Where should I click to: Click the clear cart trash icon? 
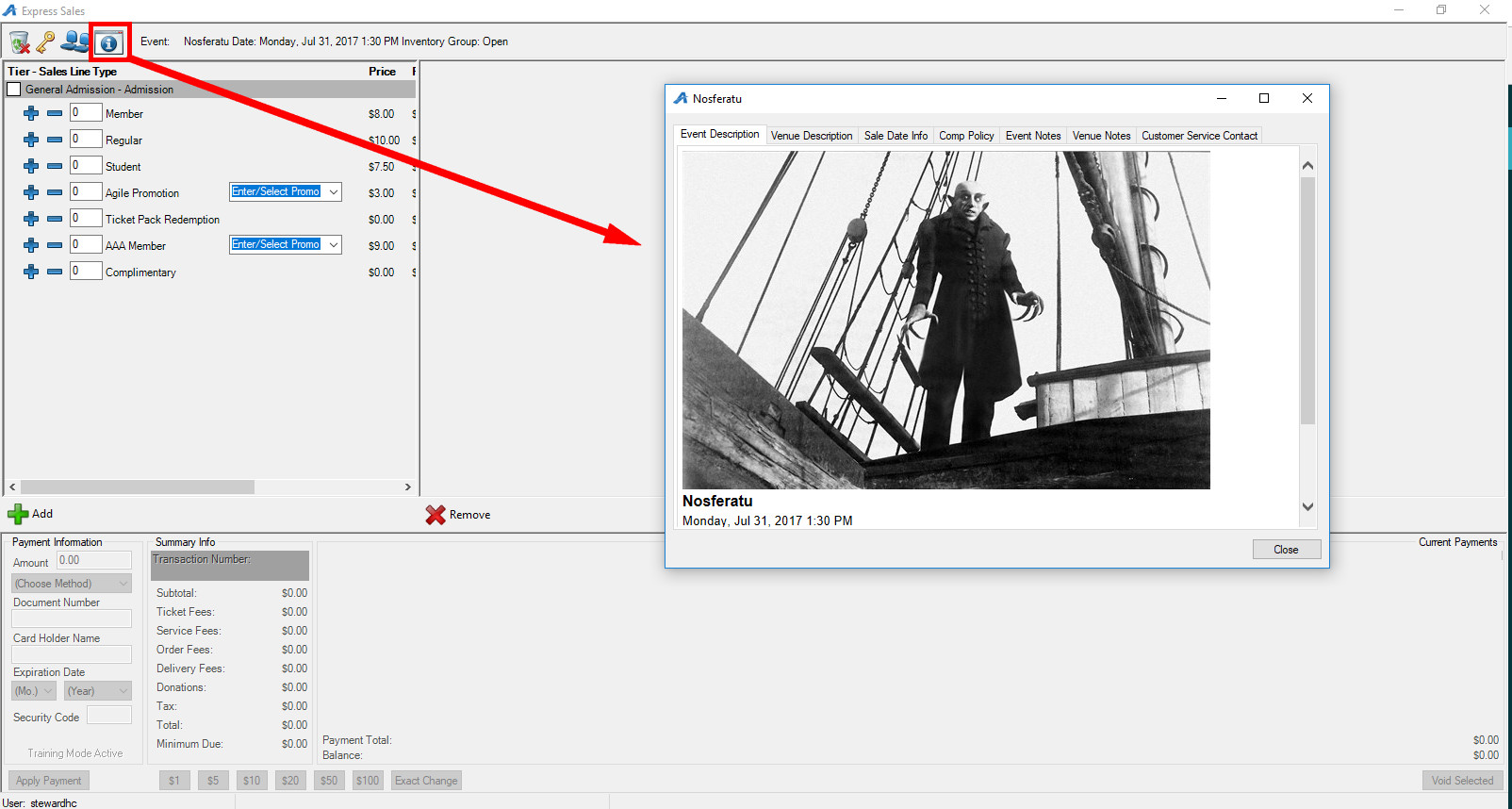(x=20, y=42)
